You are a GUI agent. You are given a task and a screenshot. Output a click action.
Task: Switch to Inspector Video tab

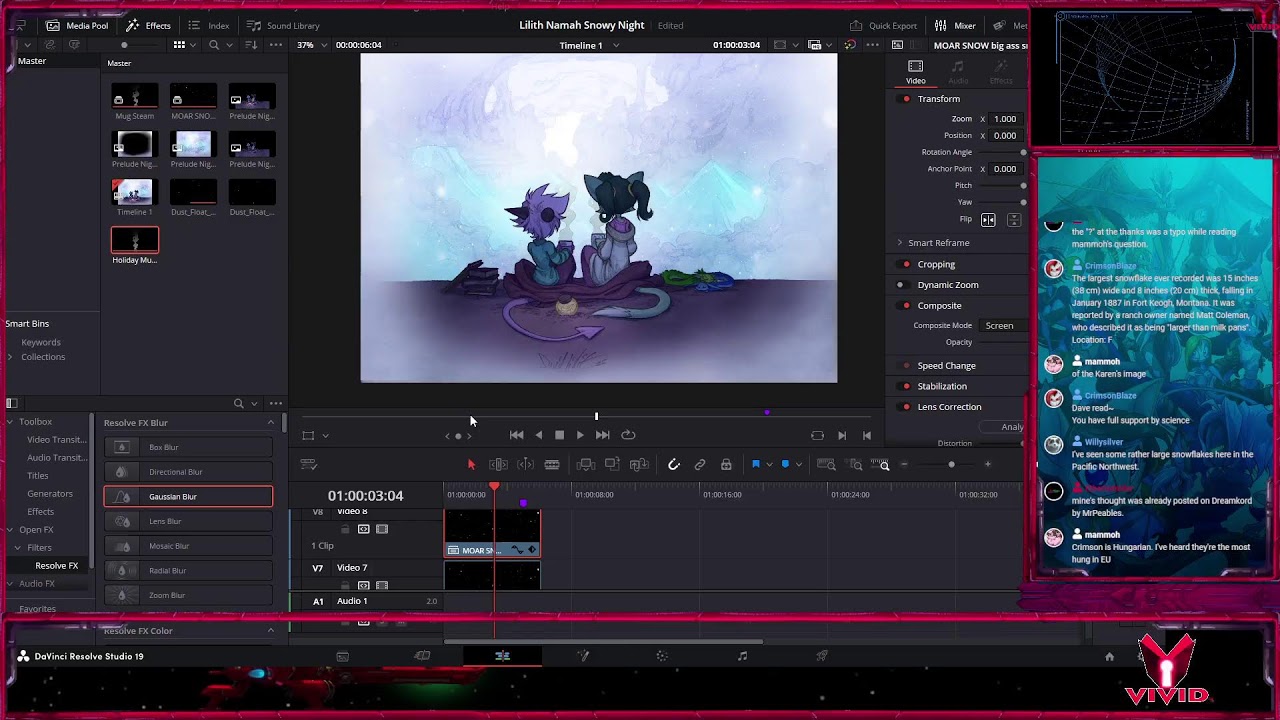click(915, 72)
